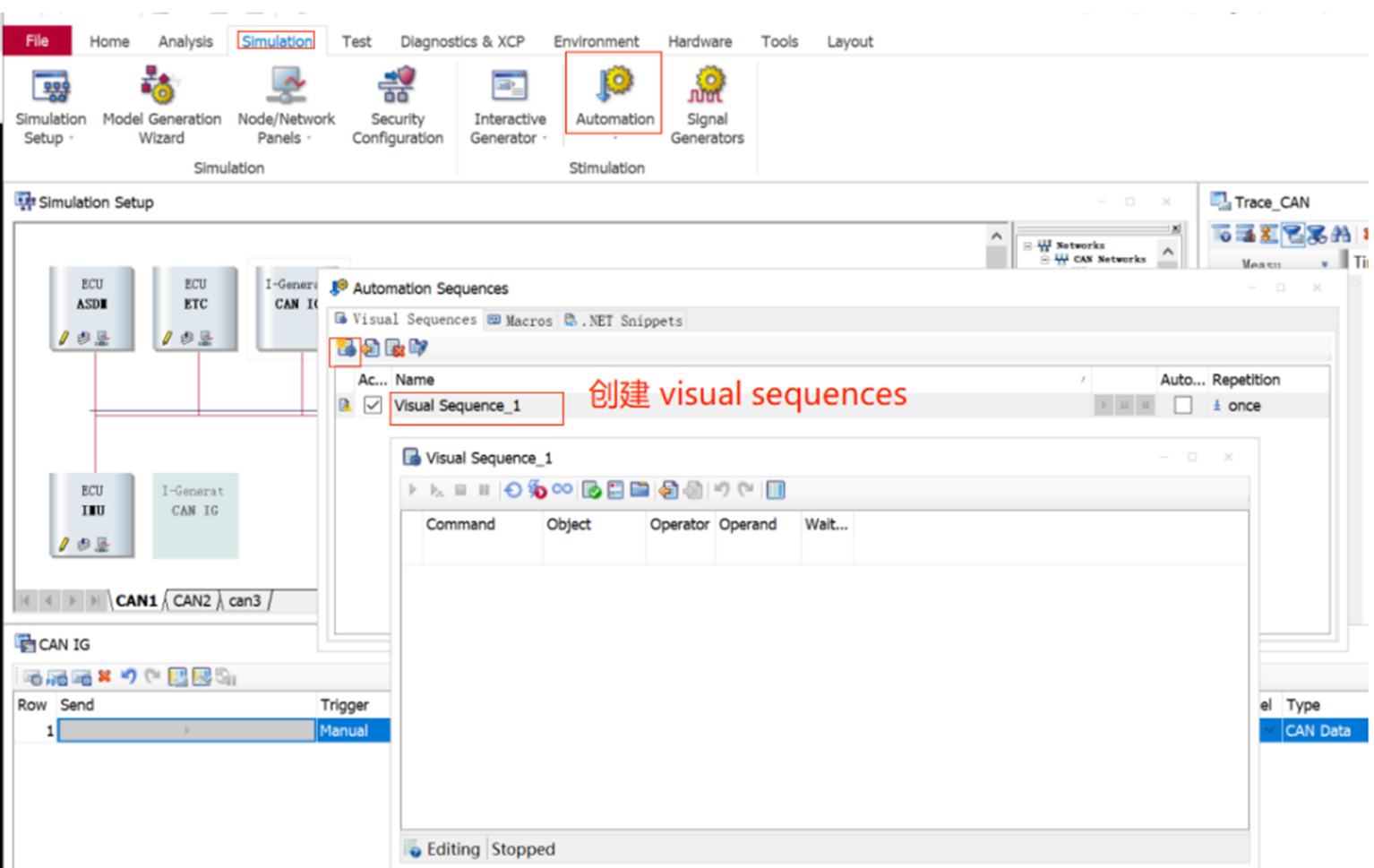The image size is (1374, 868).
Task: Switch to the Analysis ribbon tab
Action: (185, 41)
